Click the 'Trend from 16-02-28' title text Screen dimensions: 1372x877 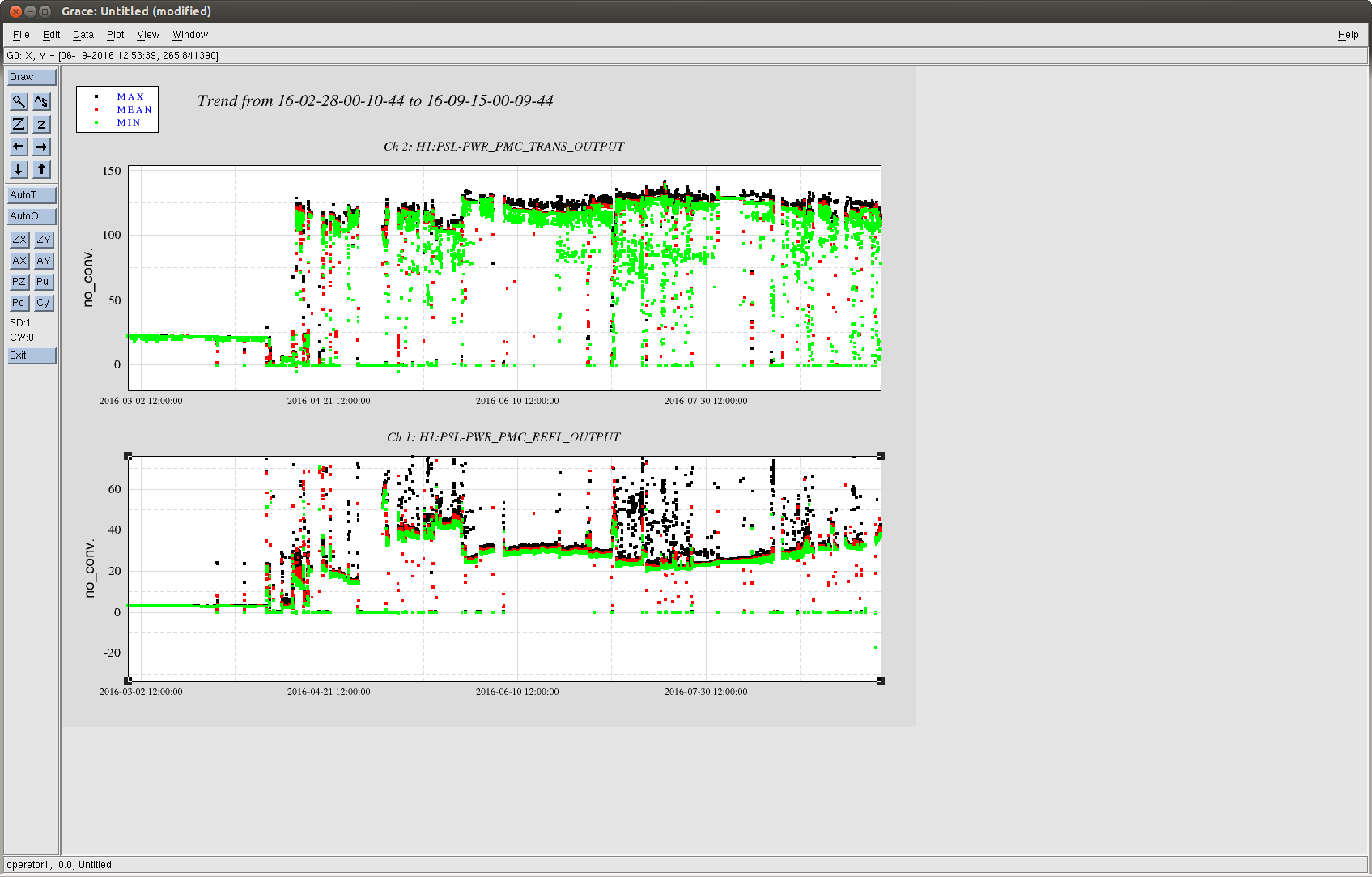click(375, 100)
